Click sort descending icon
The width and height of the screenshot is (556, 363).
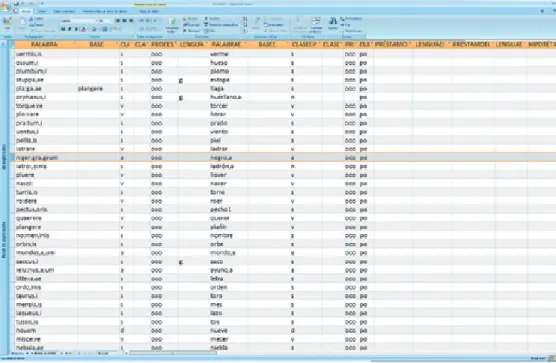(245, 25)
